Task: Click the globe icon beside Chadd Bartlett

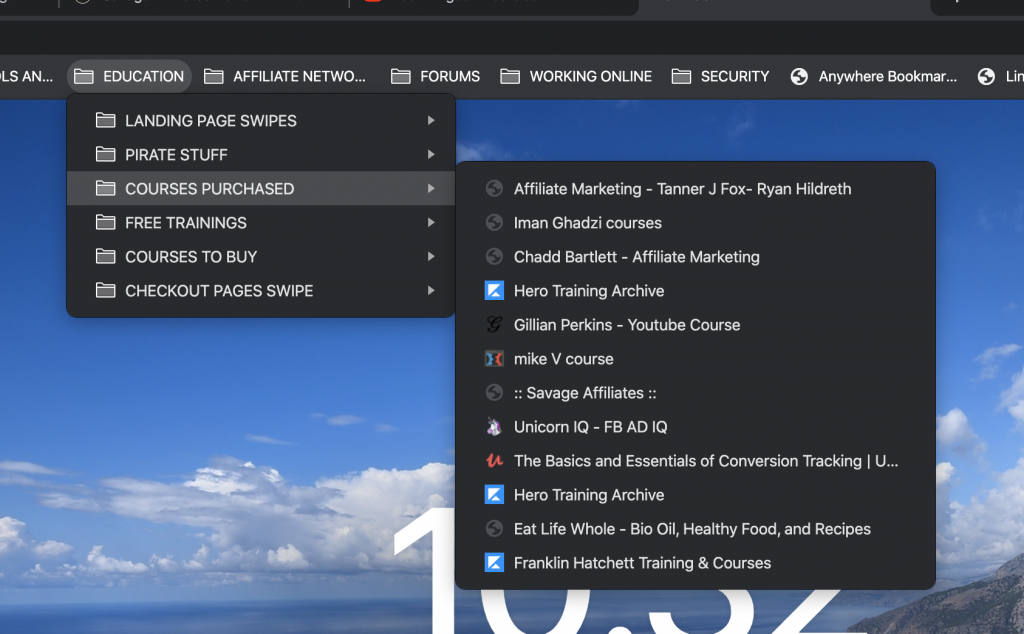Action: [494, 257]
